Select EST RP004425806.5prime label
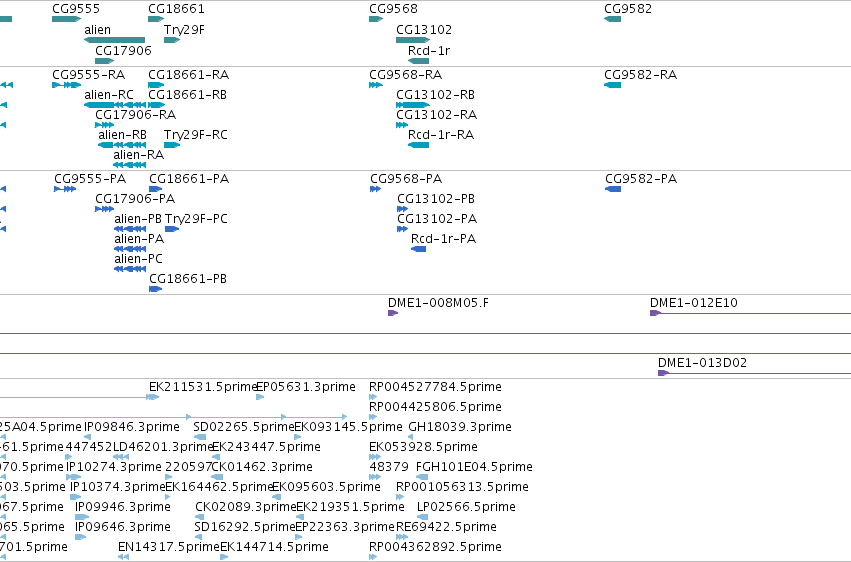Image resolution: width=851 pixels, height=562 pixels. click(435, 407)
